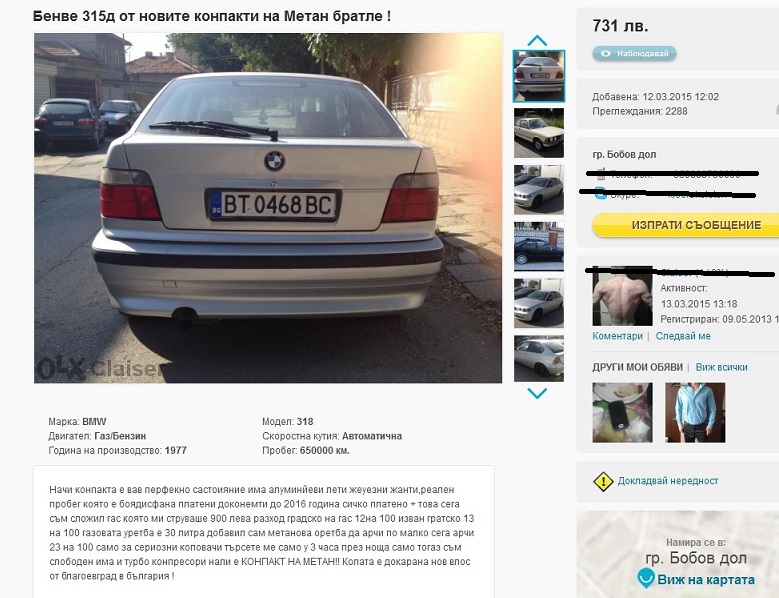Open the other listing with the phone photo

click(622, 412)
